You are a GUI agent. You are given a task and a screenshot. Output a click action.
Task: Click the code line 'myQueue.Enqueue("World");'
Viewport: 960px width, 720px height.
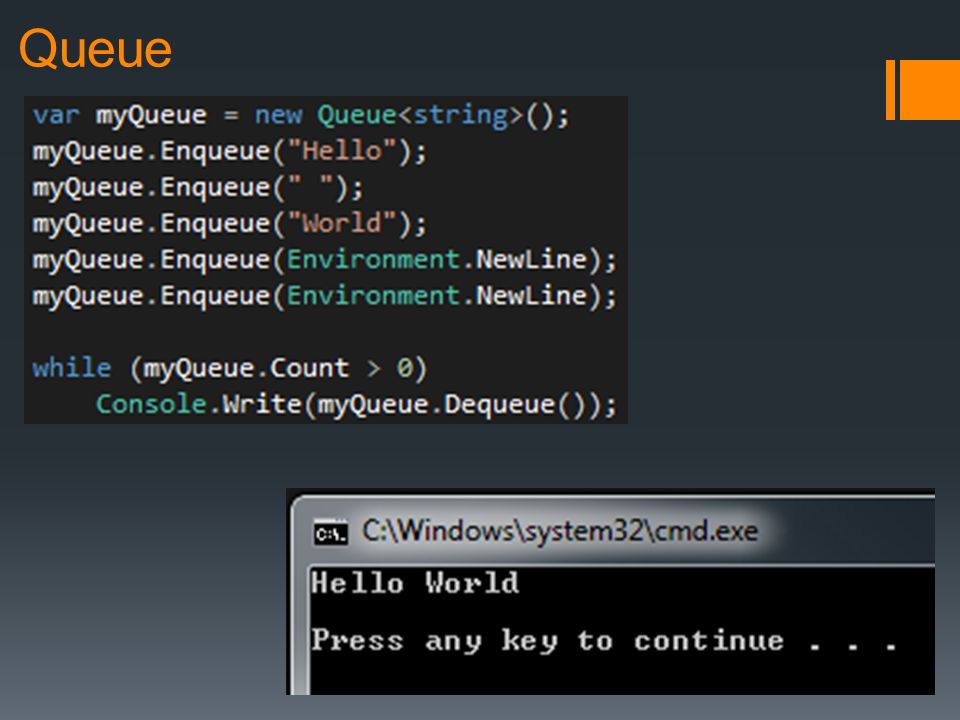click(230, 223)
